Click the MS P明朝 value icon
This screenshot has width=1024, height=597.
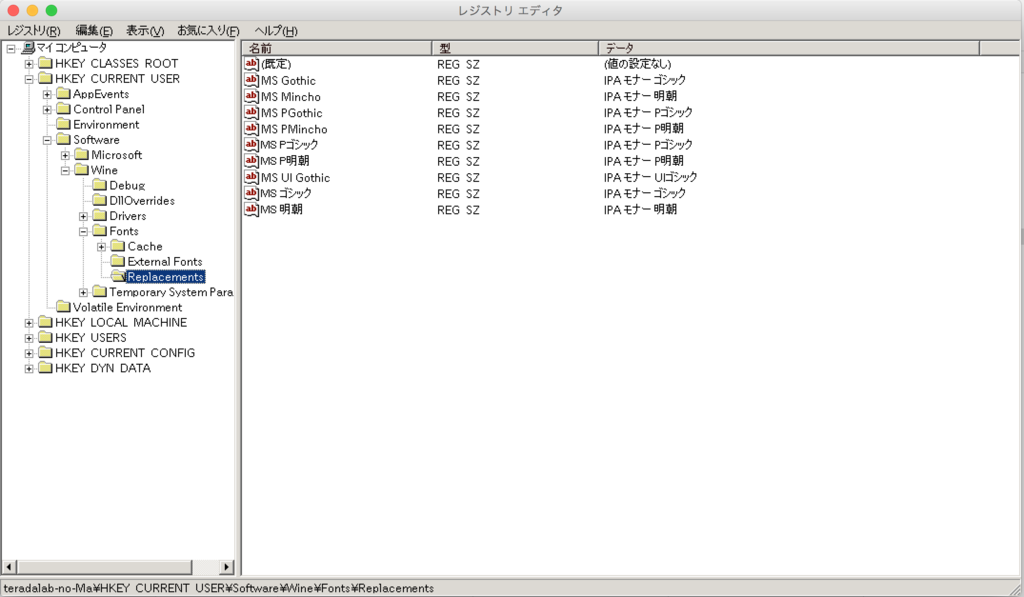pyautogui.click(x=251, y=161)
